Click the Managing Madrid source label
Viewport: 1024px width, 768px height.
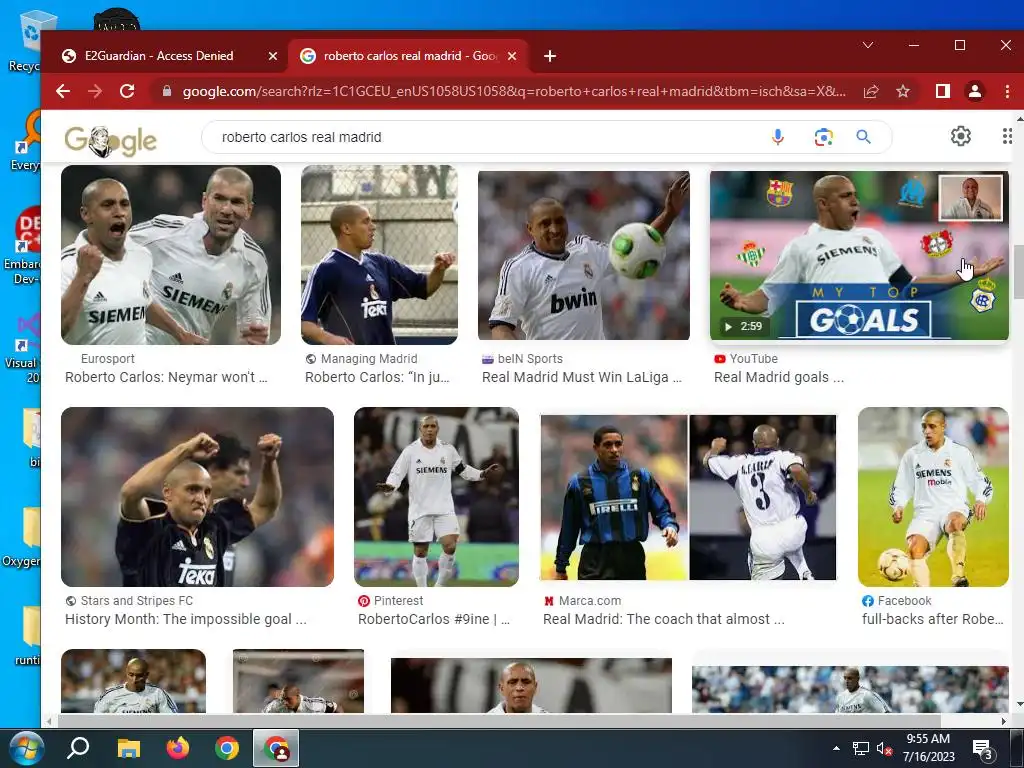tap(368, 359)
